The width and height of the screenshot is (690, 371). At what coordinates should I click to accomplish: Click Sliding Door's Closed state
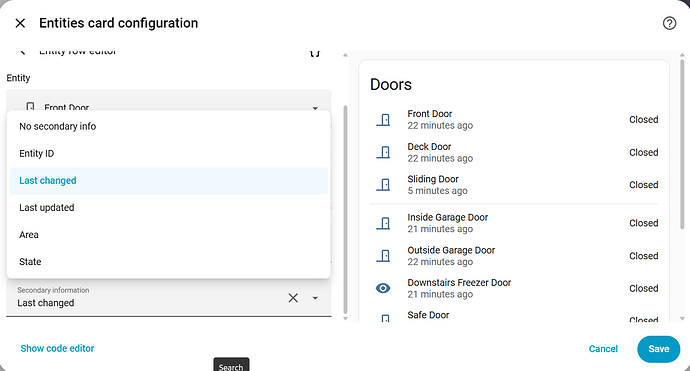click(x=643, y=185)
